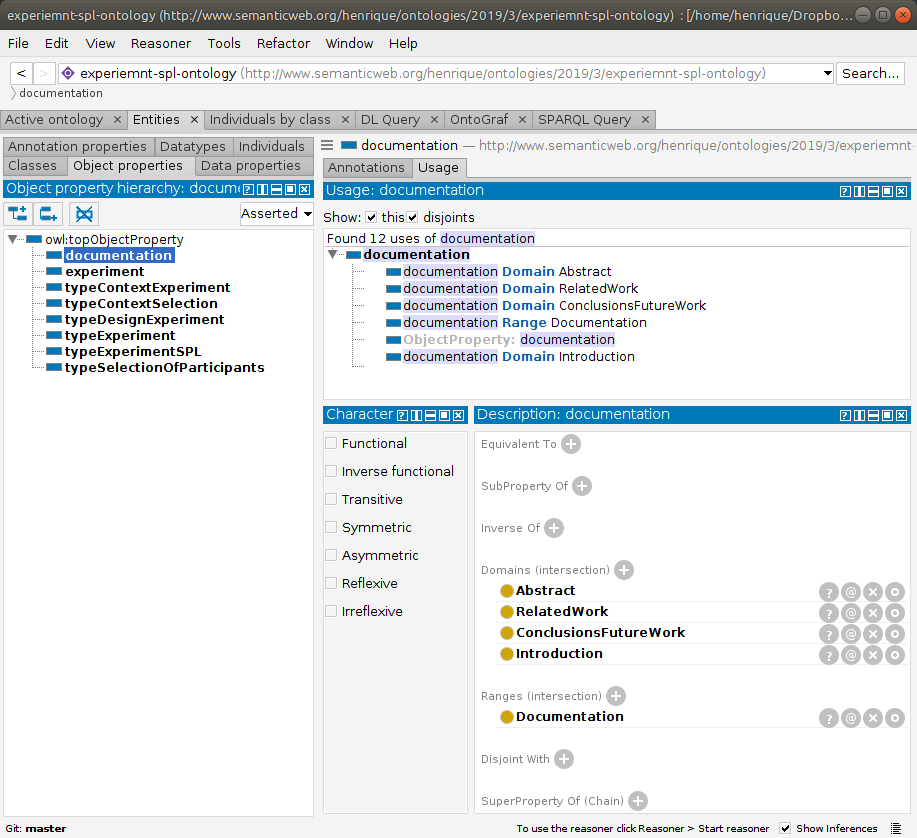Open help for Usage panel header
This screenshot has width=917, height=838.
click(x=845, y=191)
